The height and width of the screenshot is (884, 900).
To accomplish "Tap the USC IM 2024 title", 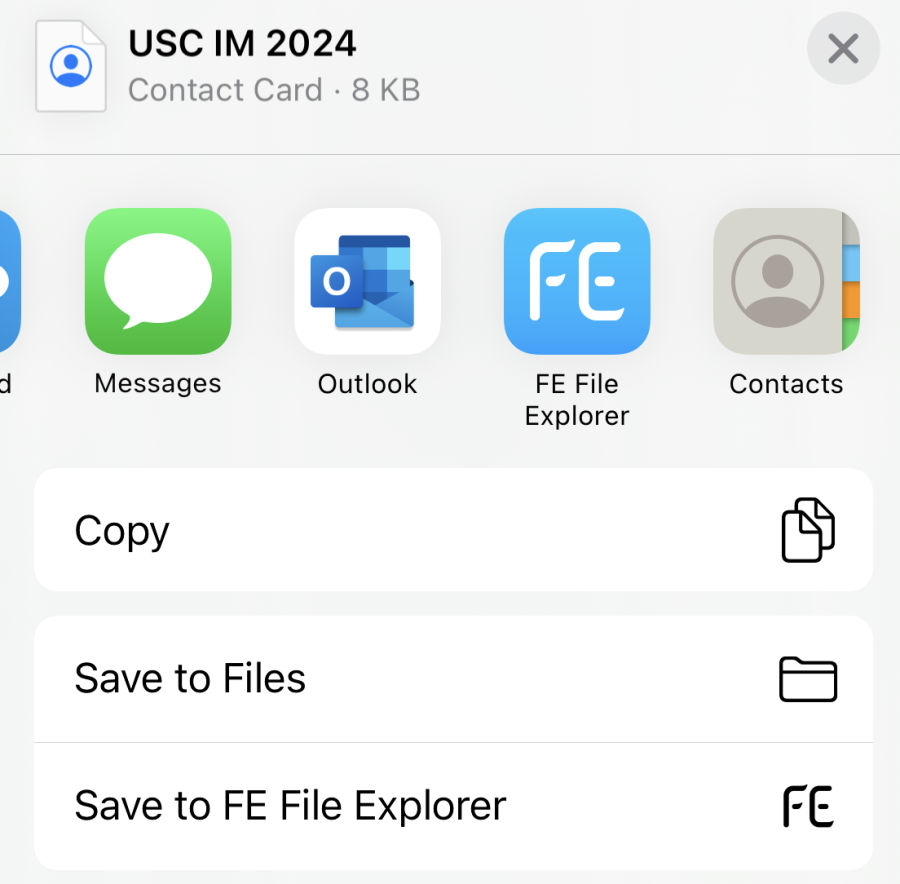I will 242,44.
